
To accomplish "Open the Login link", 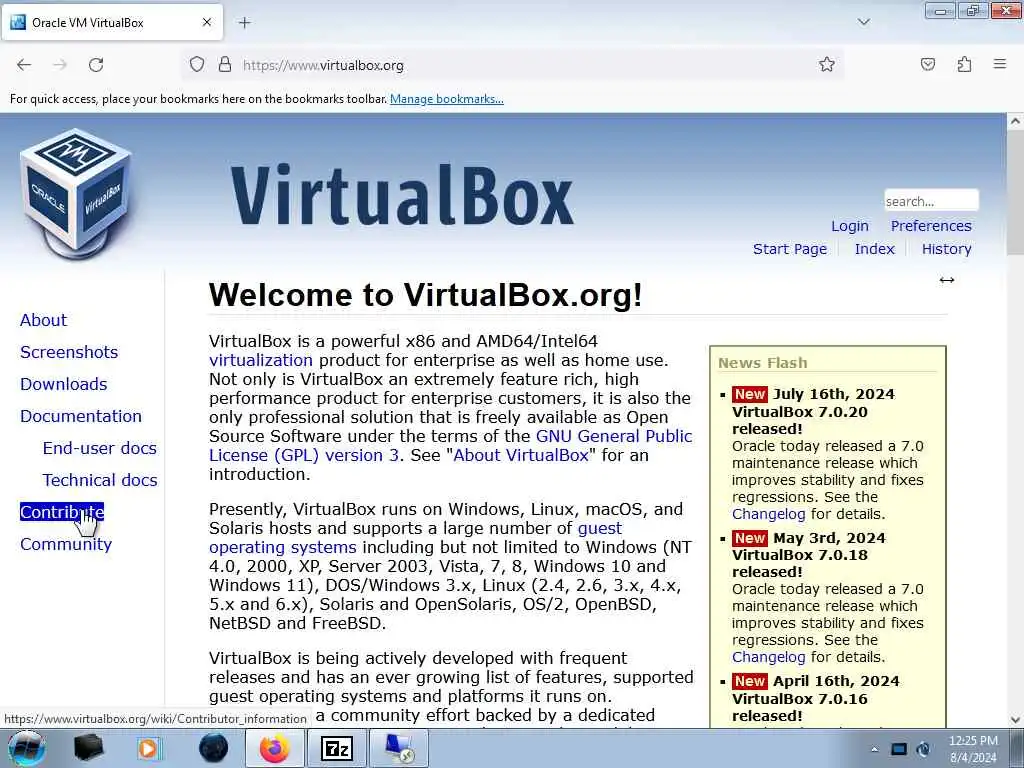I will click(850, 226).
